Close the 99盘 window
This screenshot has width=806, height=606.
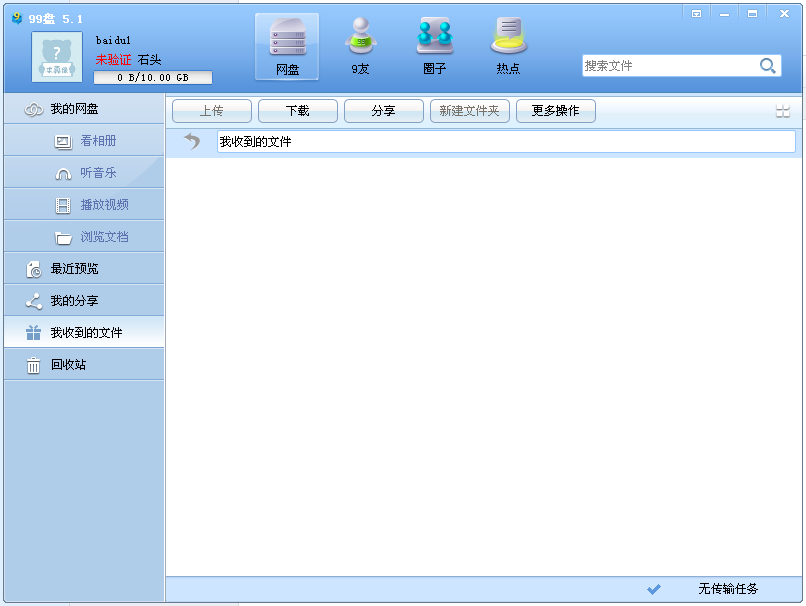(784, 14)
